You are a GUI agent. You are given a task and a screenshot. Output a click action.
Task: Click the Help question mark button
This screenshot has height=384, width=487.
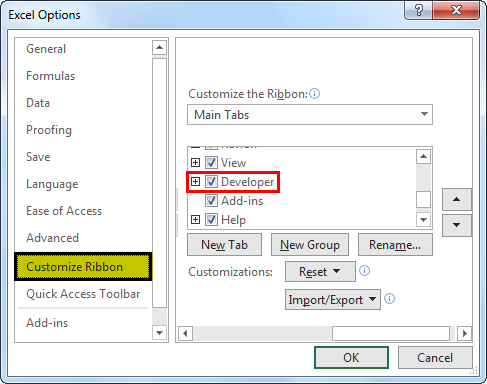click(x=419, y=10)
